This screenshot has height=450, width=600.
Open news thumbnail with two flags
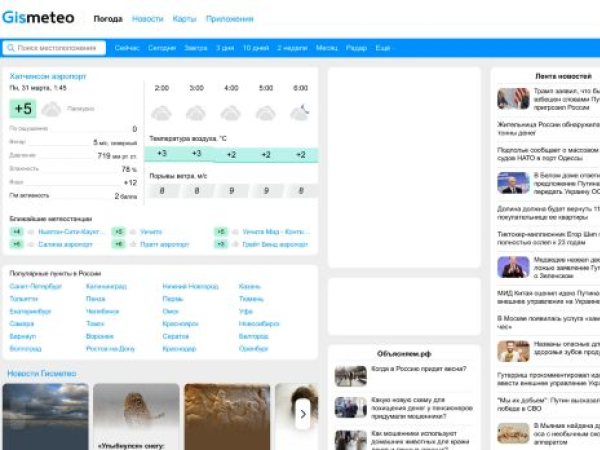[x=513, y=99]
